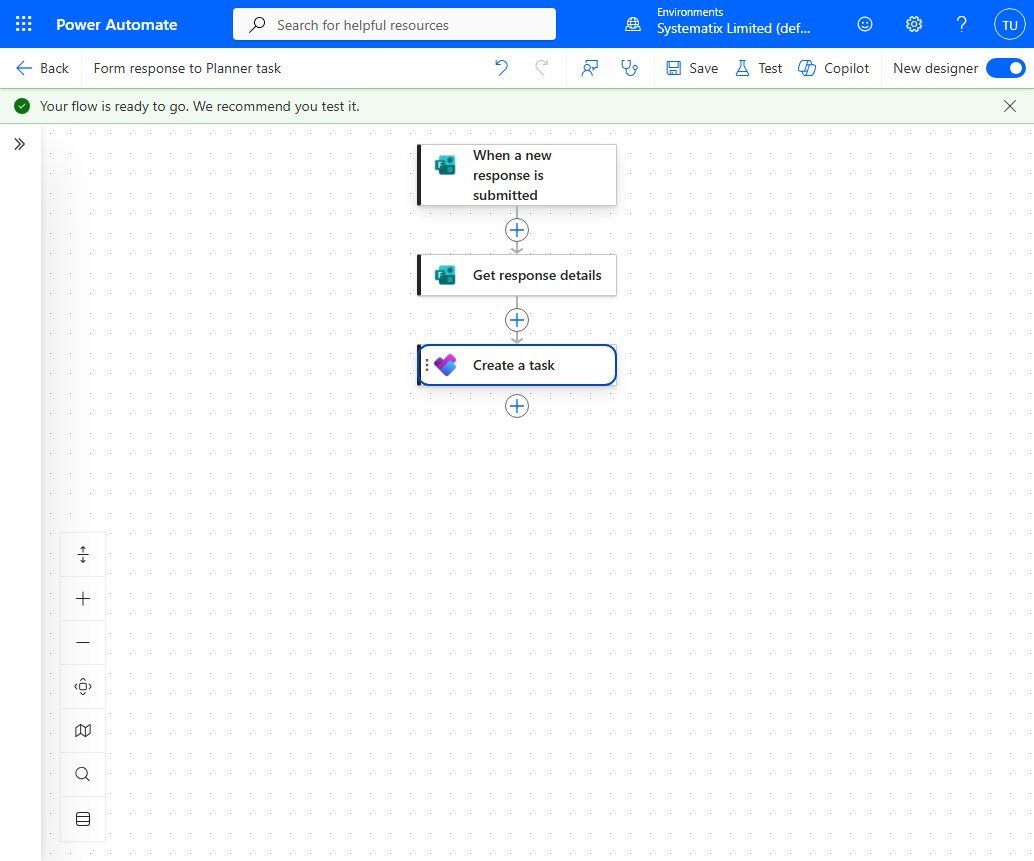
Task: Undo the last change
Action: [502, 68]
